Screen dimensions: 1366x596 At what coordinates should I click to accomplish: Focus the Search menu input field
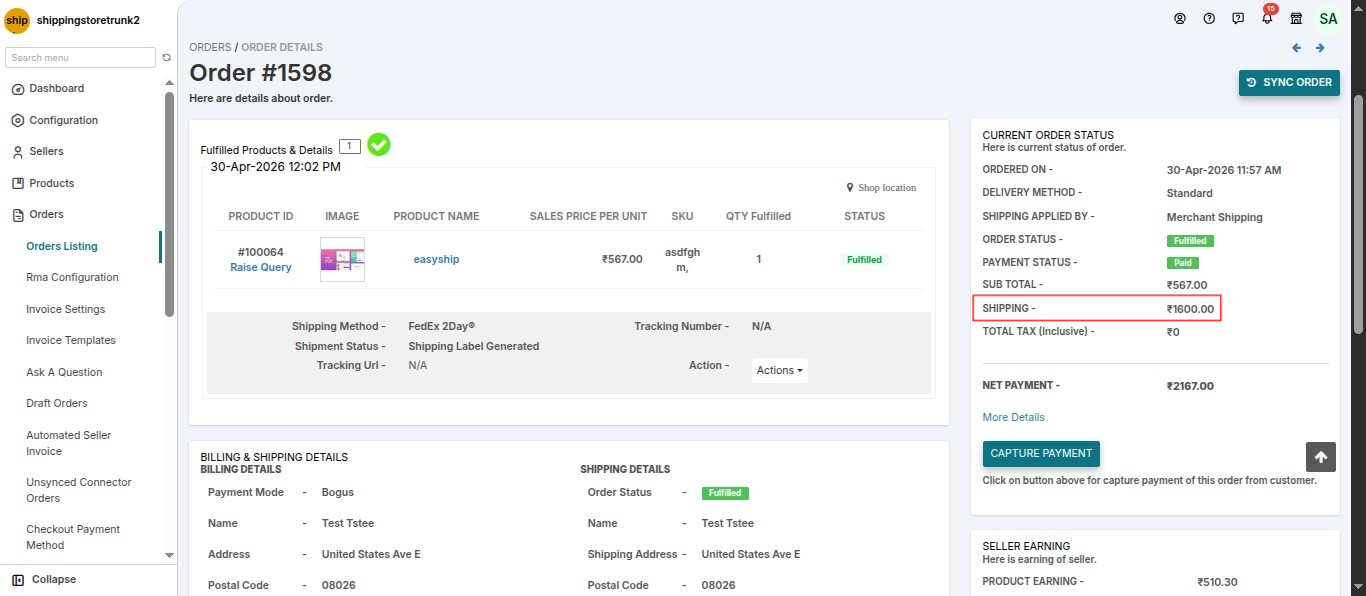[80, 58]
